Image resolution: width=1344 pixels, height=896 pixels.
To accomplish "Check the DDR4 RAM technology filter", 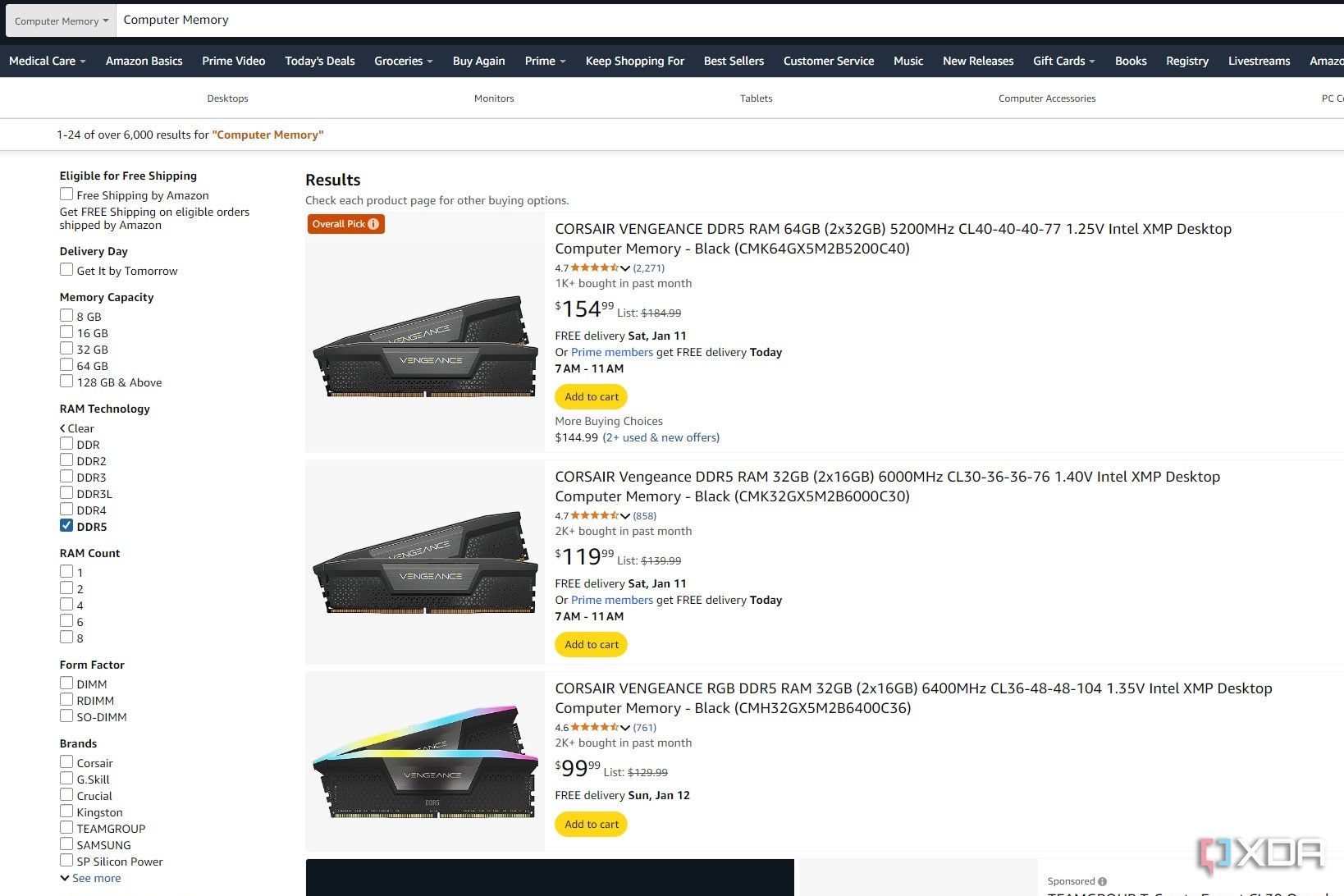I will point(66,510).
